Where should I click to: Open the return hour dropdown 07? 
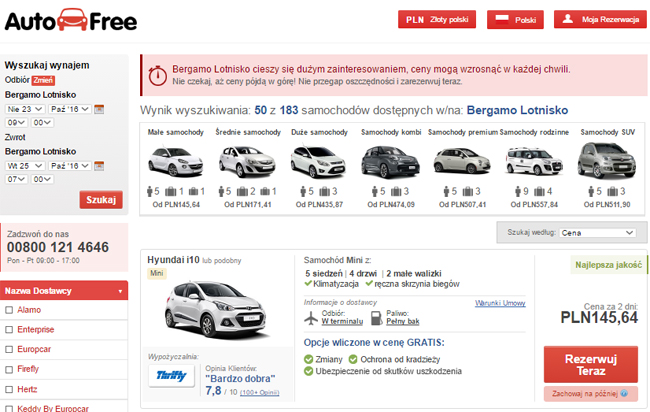pyautogui.click(x=17, y=179)
